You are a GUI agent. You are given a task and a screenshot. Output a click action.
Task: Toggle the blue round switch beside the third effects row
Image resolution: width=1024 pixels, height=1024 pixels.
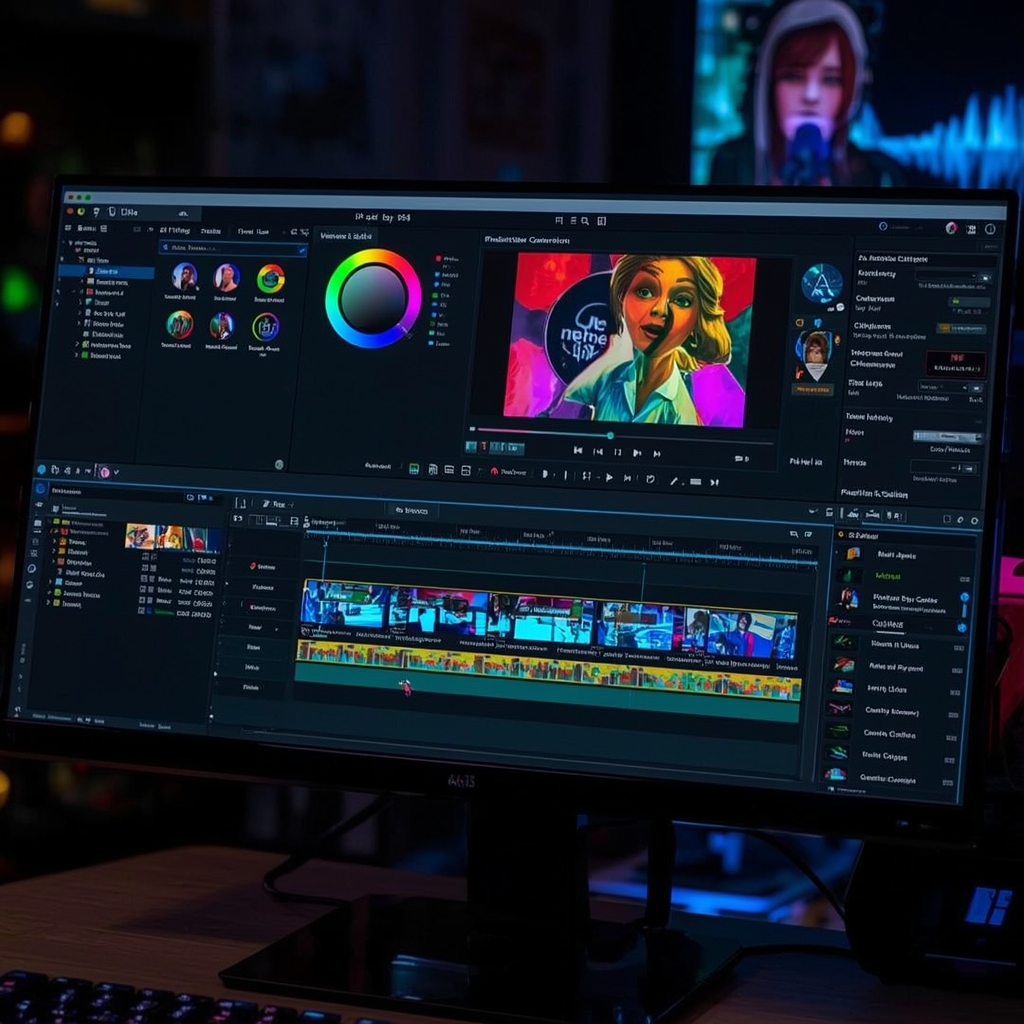(964, 597)
